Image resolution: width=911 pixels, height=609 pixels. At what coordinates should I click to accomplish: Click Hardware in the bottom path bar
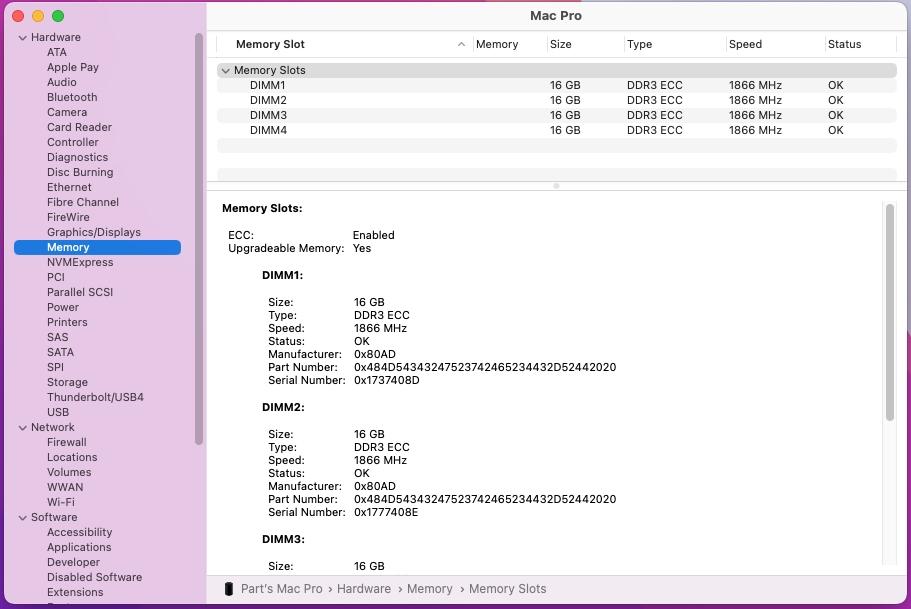pyautogui.click(x=363, y=589)
